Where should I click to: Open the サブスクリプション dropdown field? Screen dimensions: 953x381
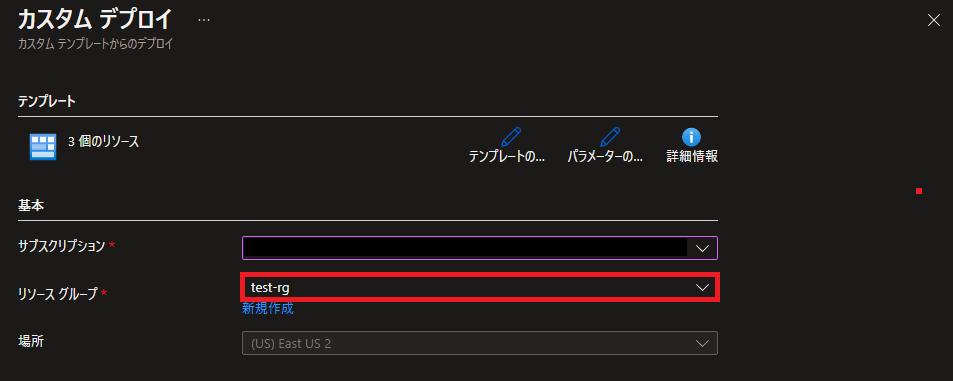click(480, 248)
